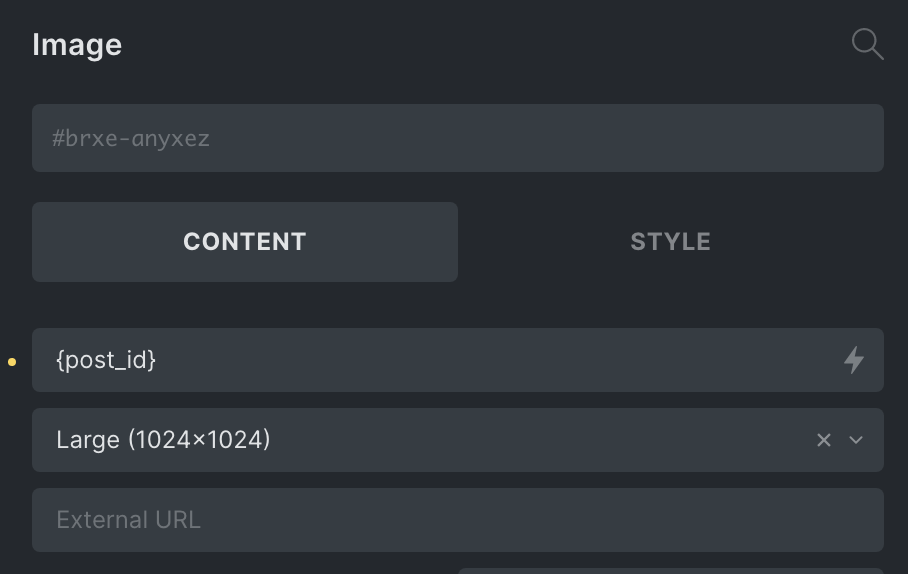Click the #brxe-anyxez placeholder text
908x574 pixels.
click(131, 138)
